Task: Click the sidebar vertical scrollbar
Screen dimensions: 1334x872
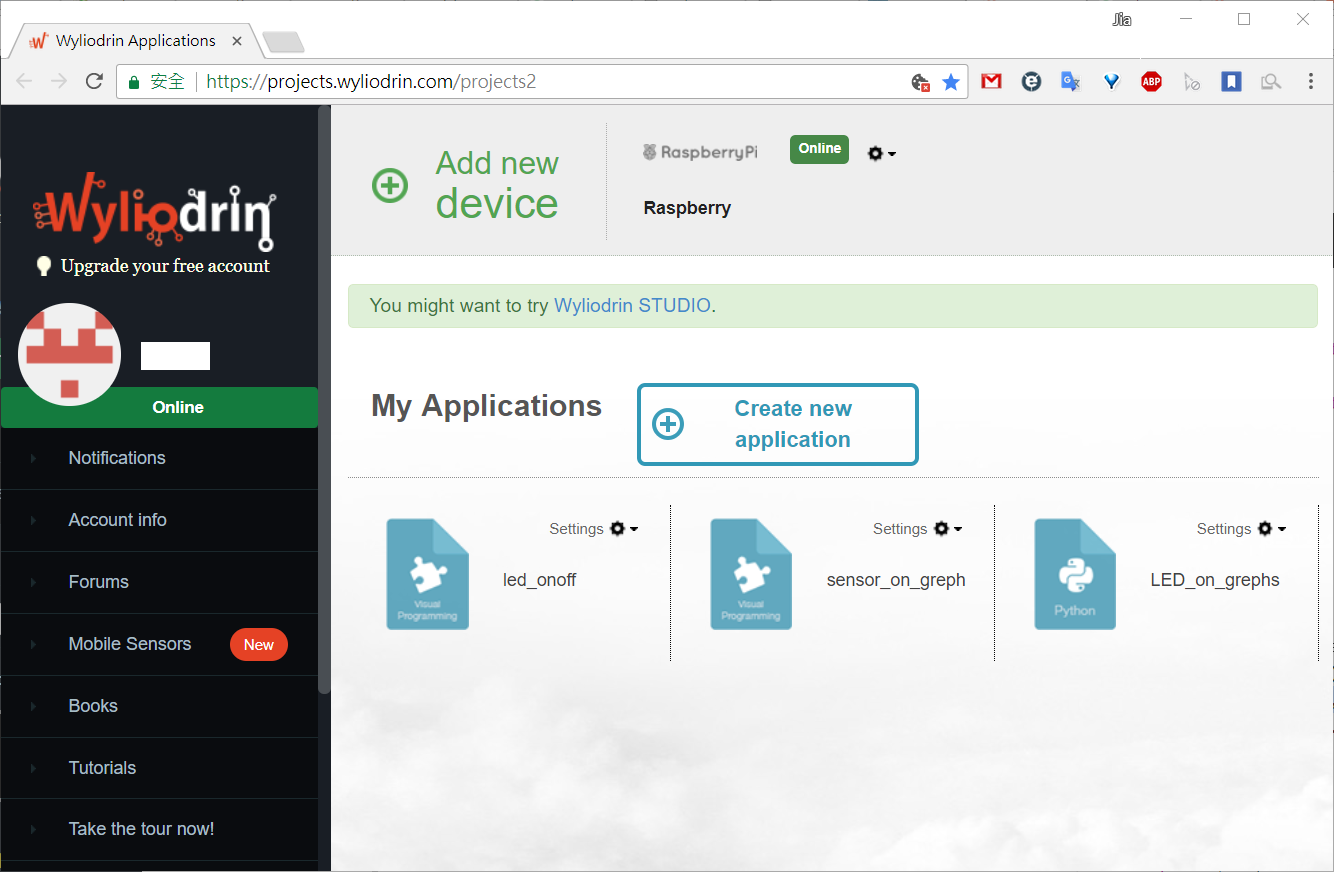Action: click(324, 400)
